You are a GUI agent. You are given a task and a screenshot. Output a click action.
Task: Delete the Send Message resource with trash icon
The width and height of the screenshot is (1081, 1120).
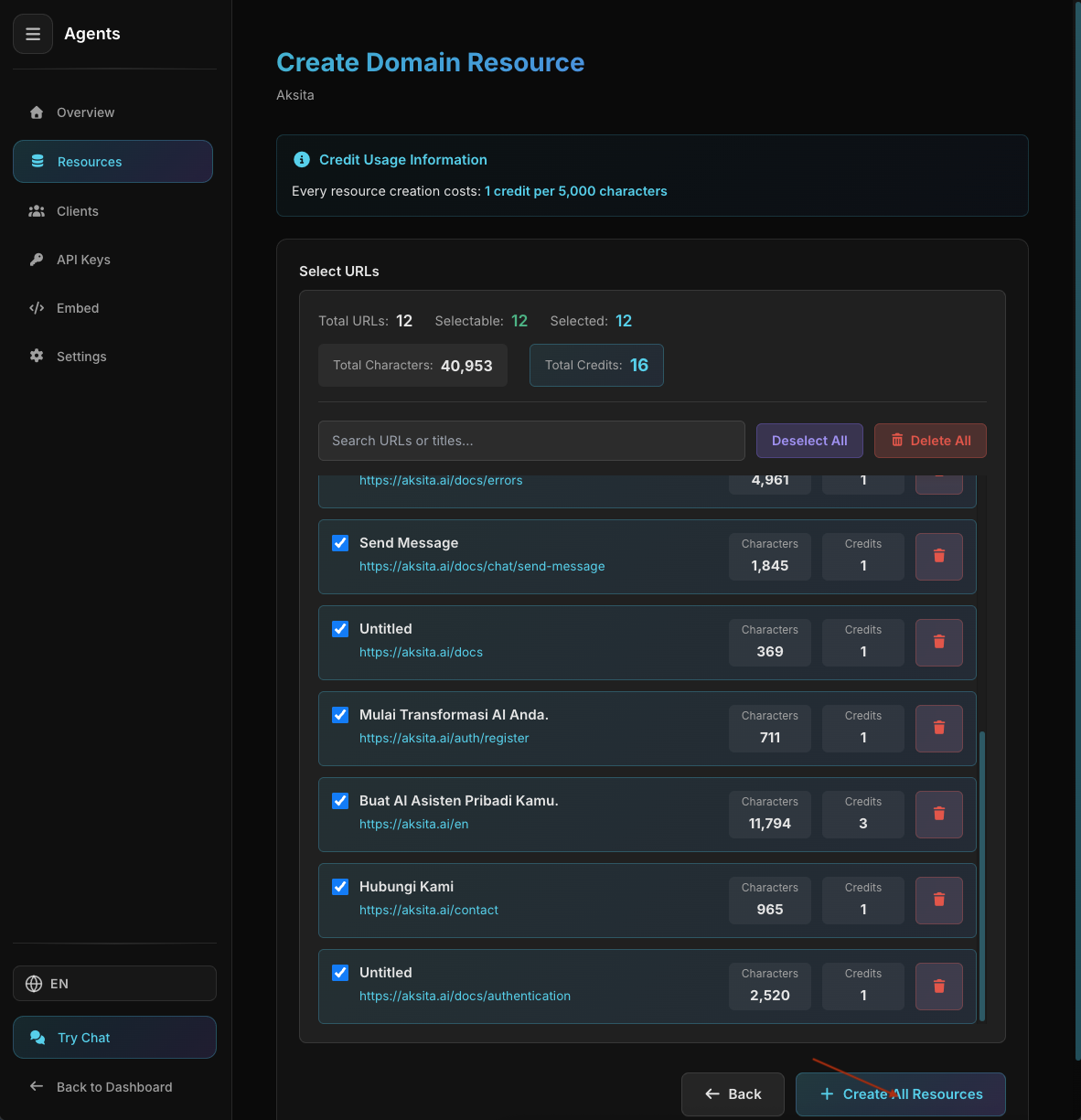(x=938, y=556)
